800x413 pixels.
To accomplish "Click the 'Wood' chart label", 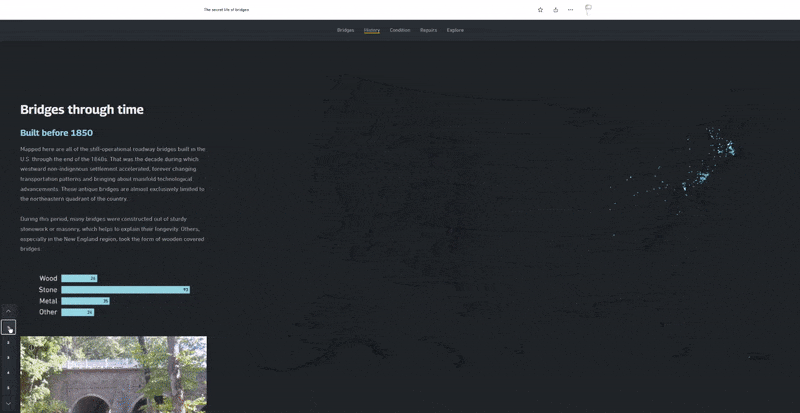I will 48,279.
